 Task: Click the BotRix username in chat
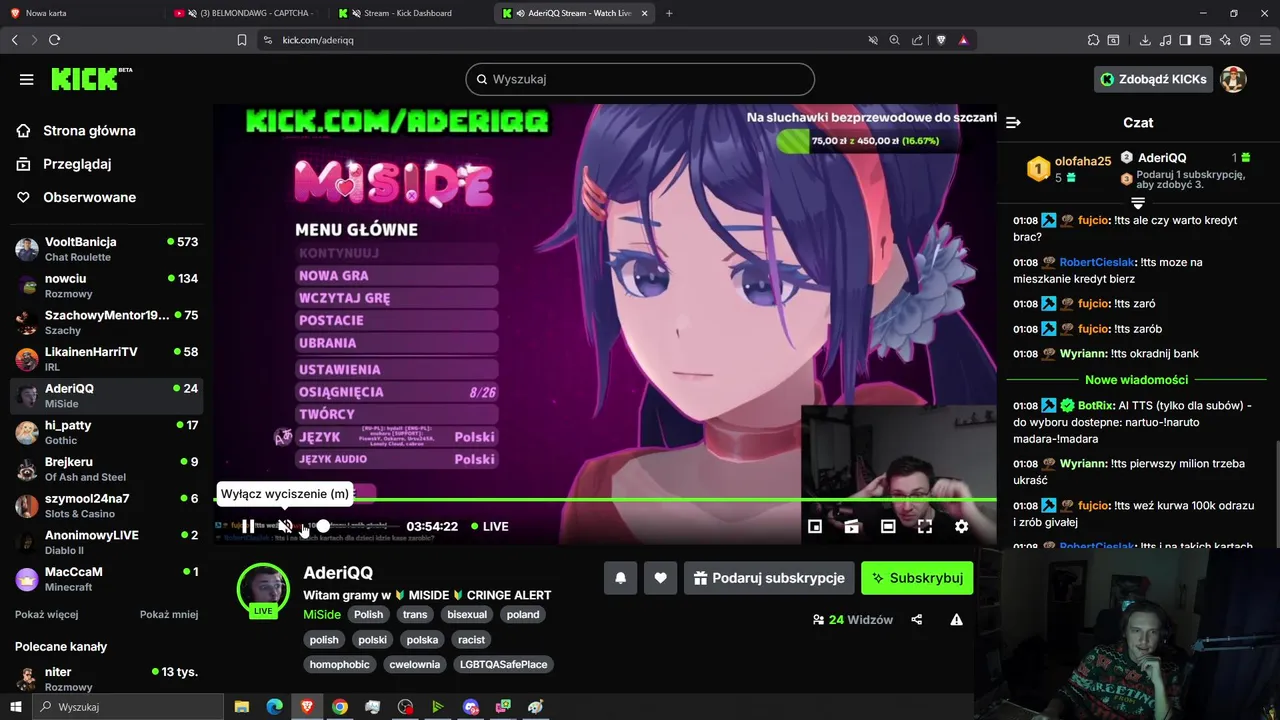point(1097,406)
